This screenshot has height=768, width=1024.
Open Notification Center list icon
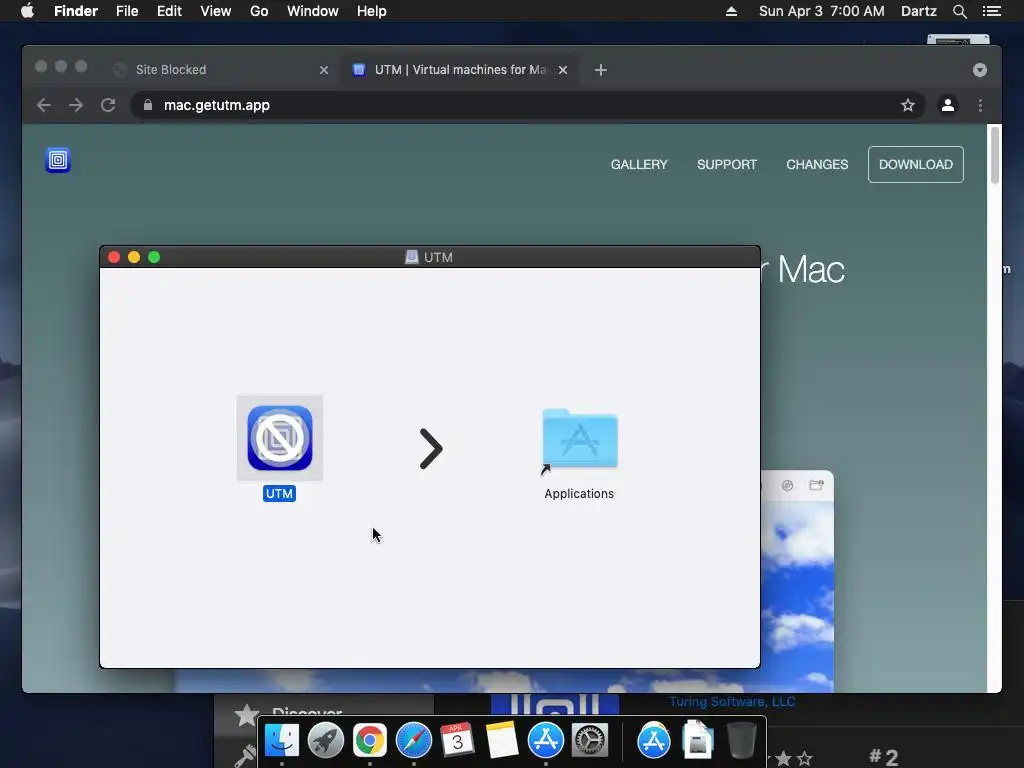pyautogui.click(x=991, y=11)
